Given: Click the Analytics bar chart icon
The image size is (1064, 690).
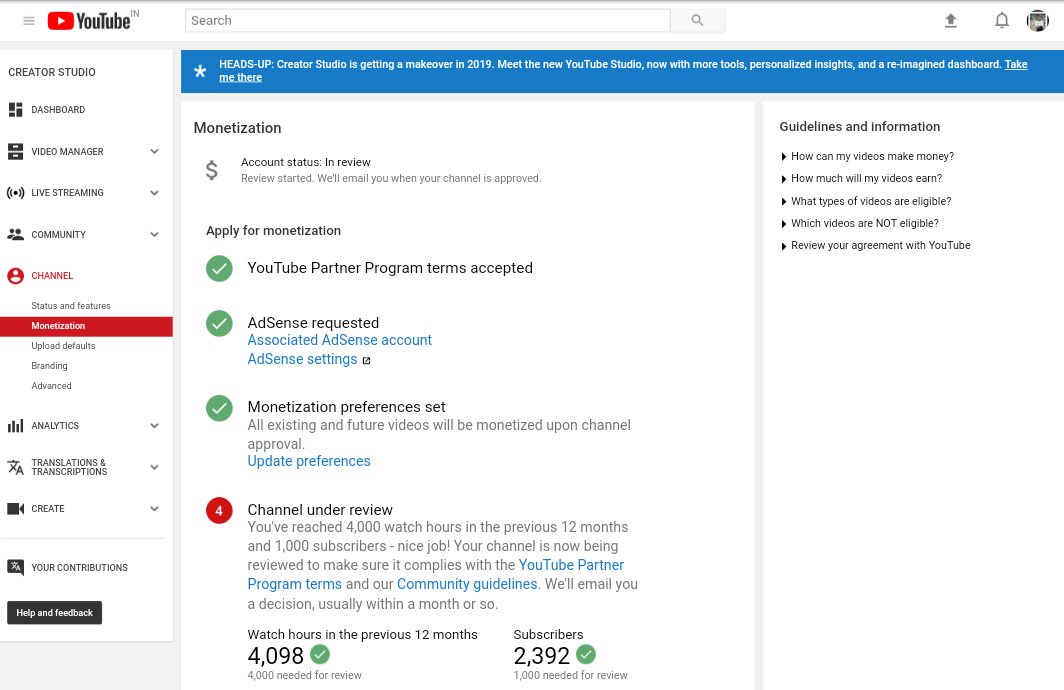Looking at the screenshot, I should [x=16, y=426].
